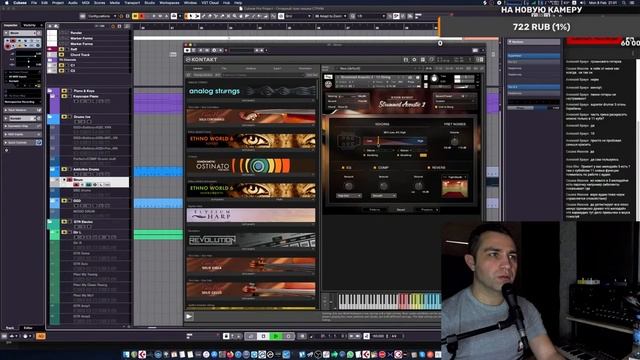The width and height of the screenshot is (640, 360).
Task: Open the Ostinato library banner
Action: pyautogui.click(x=251, y=166)
